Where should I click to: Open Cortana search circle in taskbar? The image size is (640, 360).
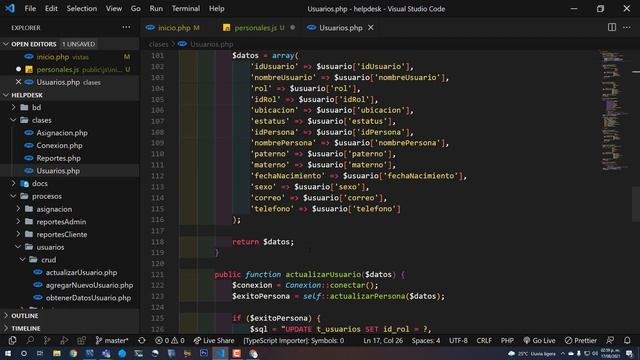24,353
